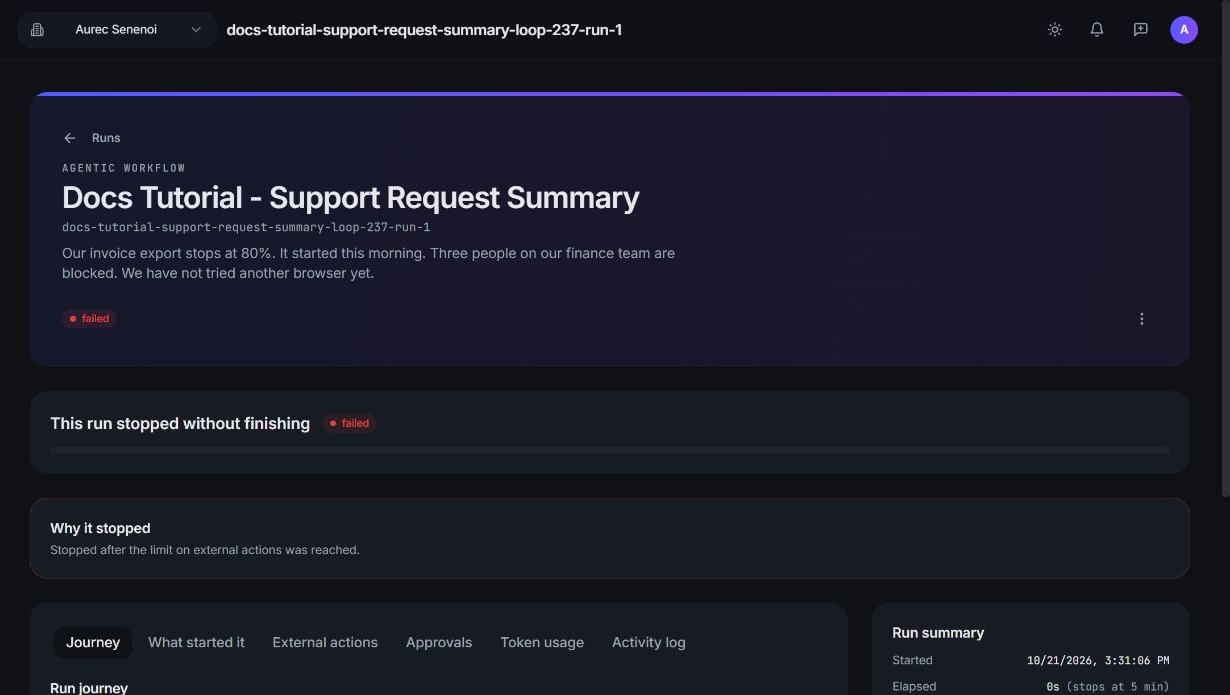Click the failed status badge under description
This screenshot has width=1230, height=695.
[90, 319]
